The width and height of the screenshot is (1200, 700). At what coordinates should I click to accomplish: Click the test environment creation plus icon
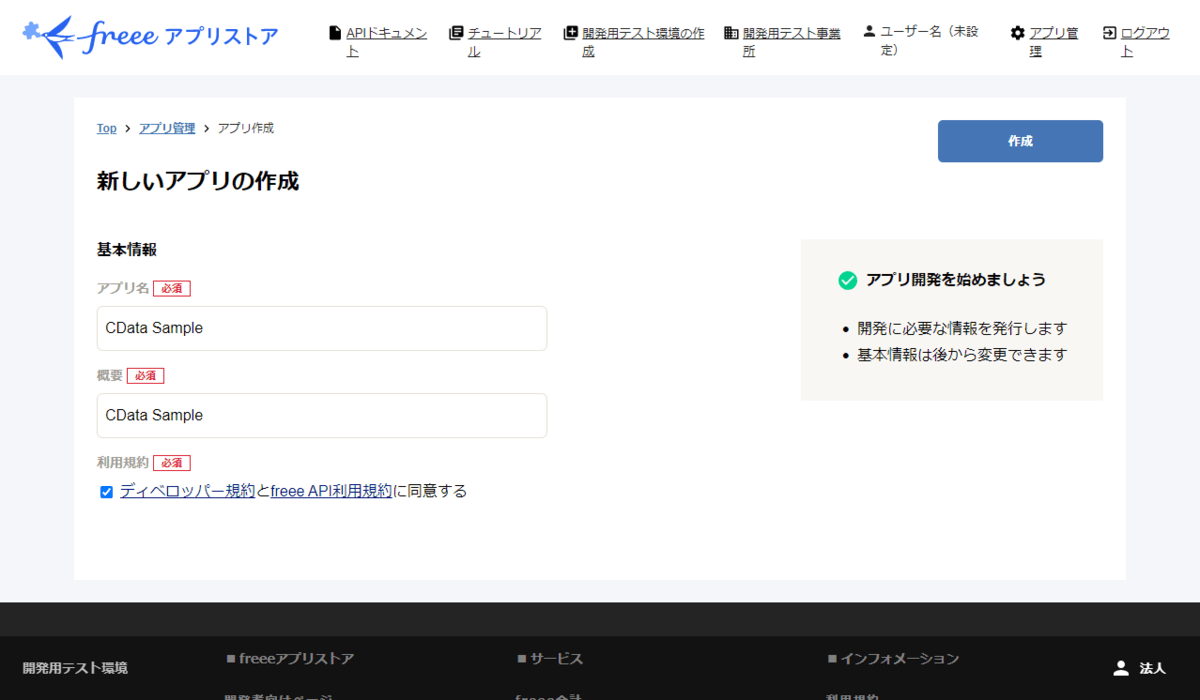click(x=571, y=33)
